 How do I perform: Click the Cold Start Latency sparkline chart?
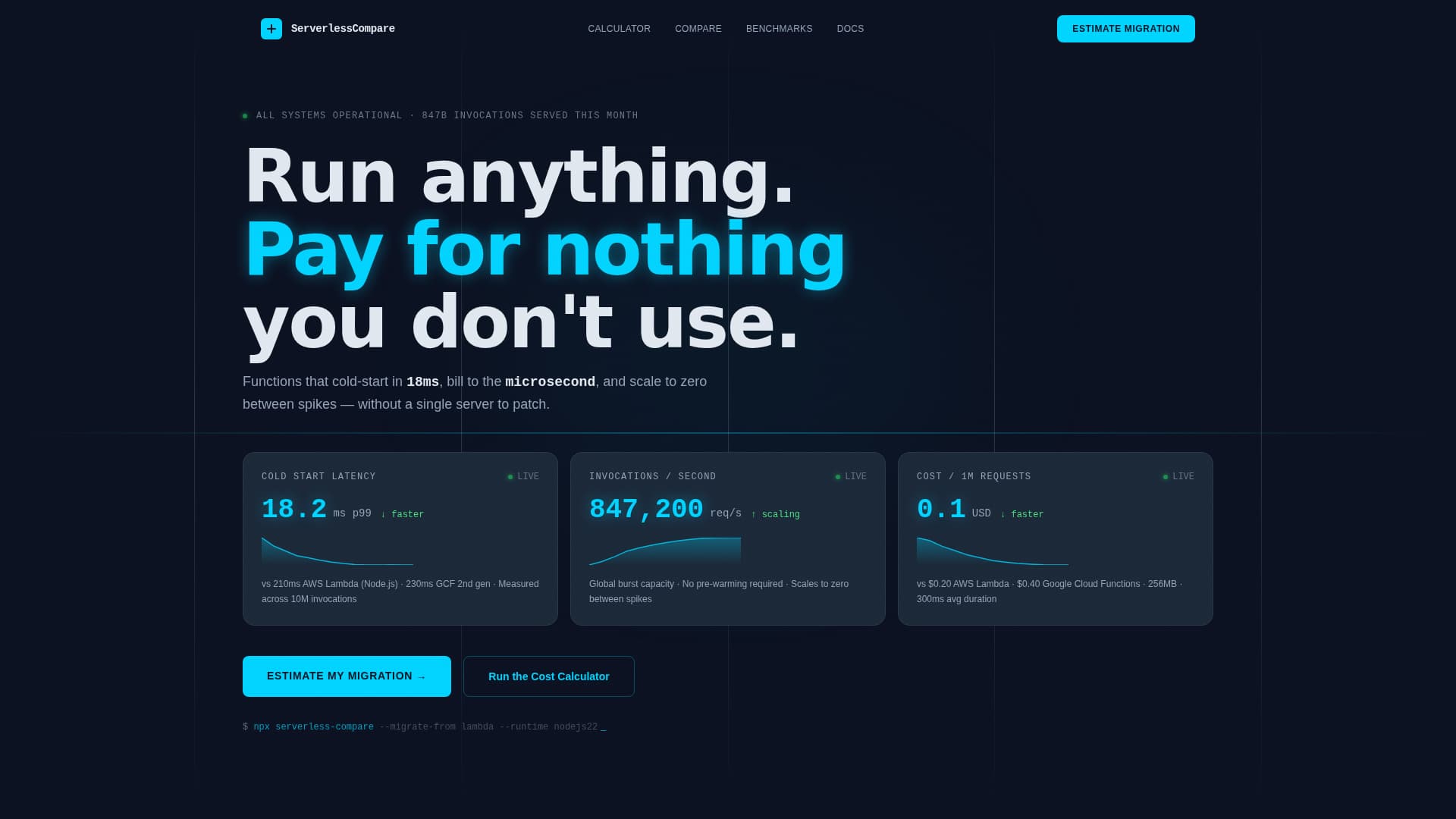337,551
